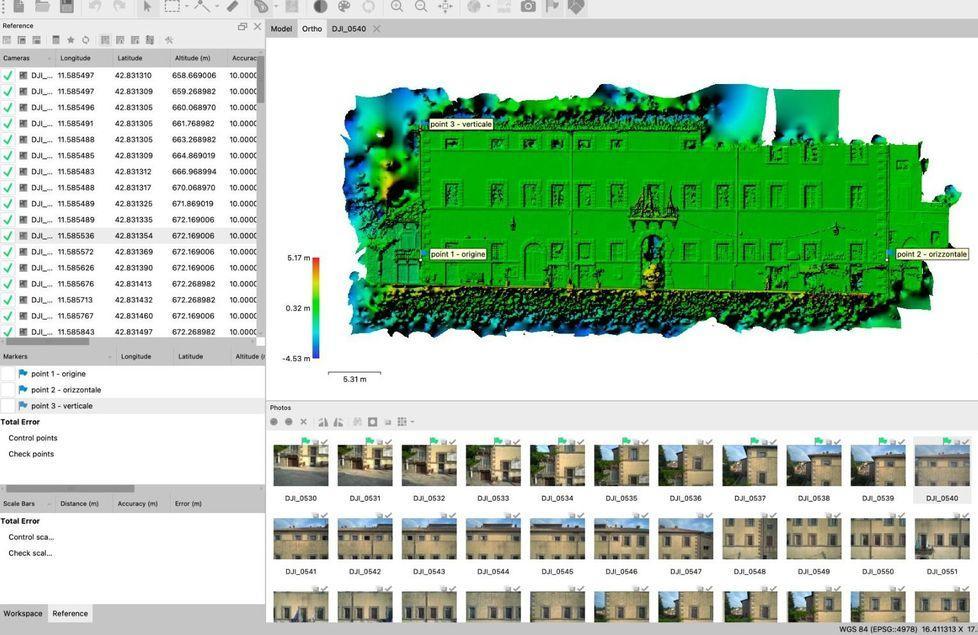Uncheck the camera at altitude 658.669006
The height and width of the screenshot is (635, 978).
[x=7, y=75]
